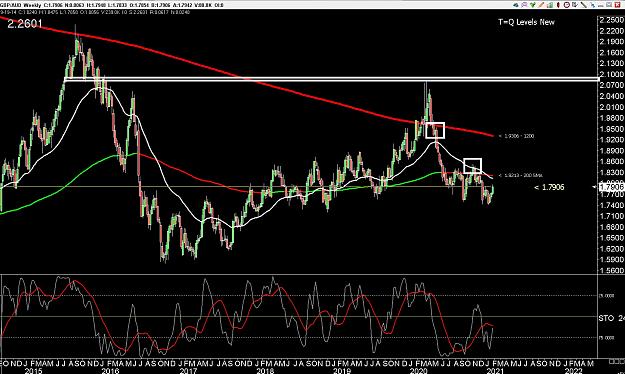Viewport: 625px width, 374px height.
Task: Click the 1.5600 level on price axis
Action: [x=612, y=270]
